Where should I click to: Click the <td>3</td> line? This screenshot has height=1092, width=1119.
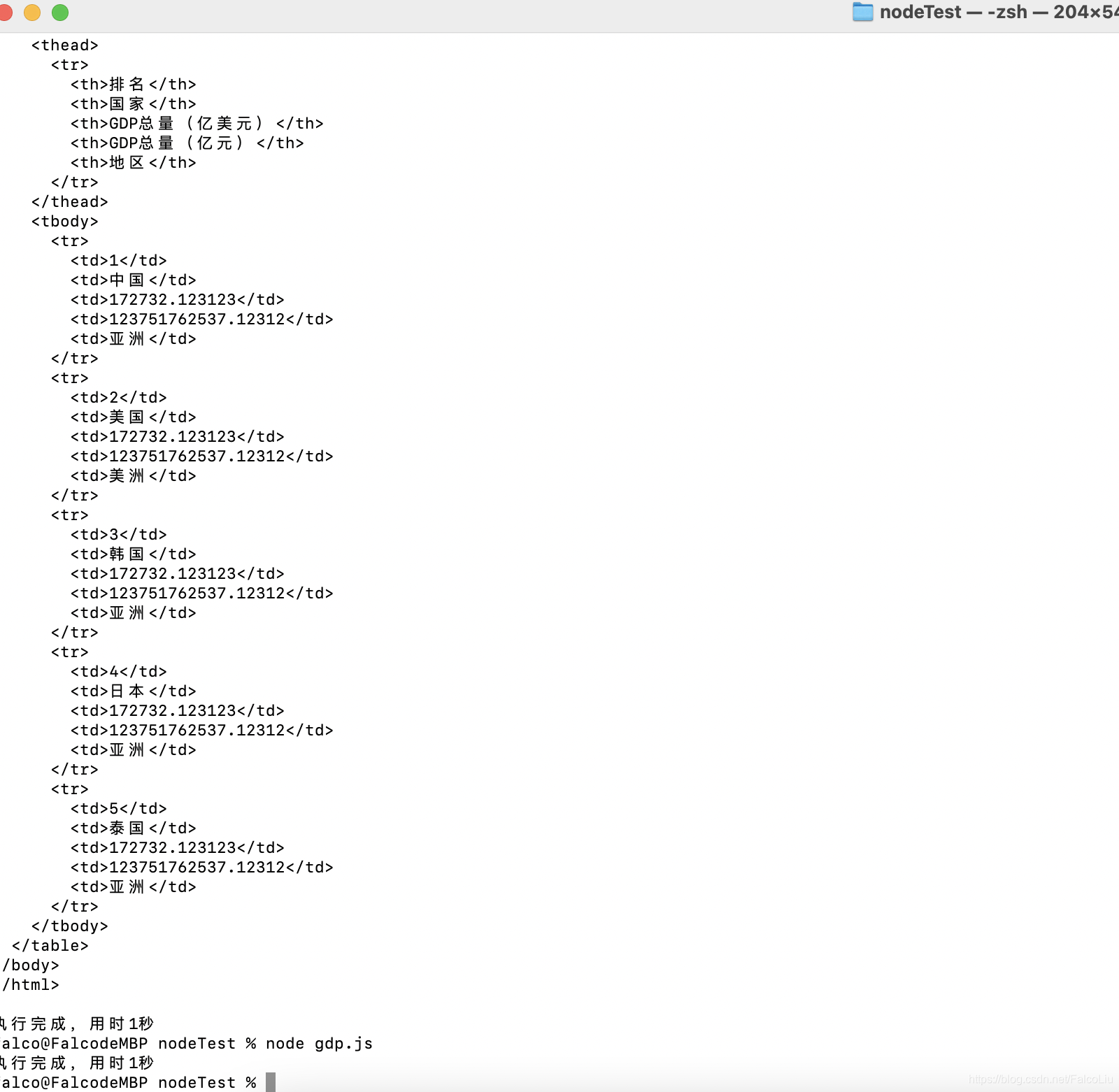pos(118,535)
